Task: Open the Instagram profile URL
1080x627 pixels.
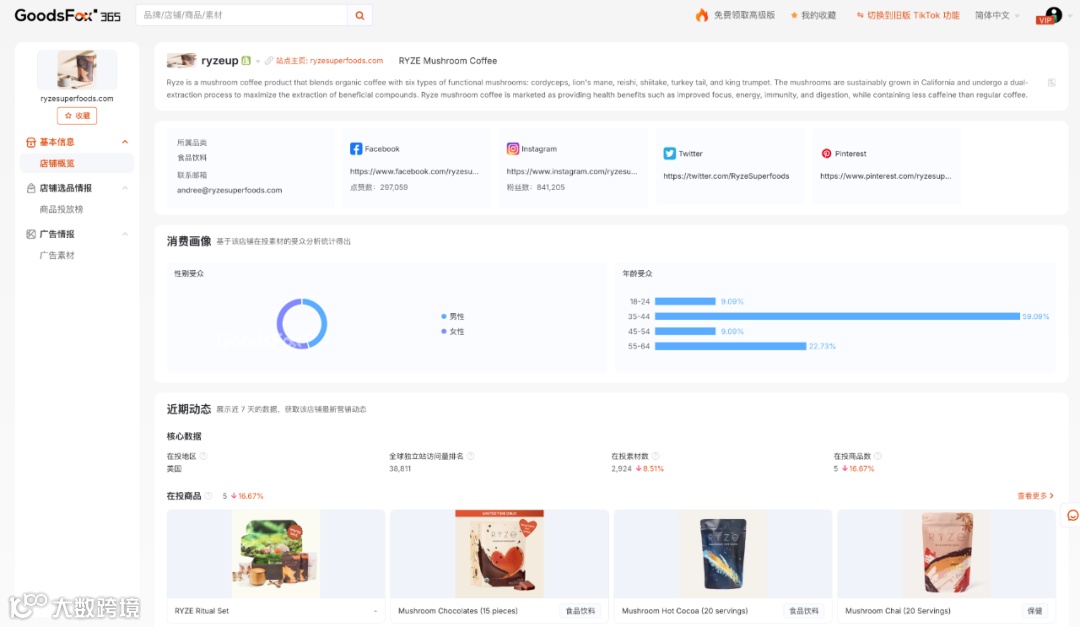Action: pyautogui.click(x=572, y=171)
